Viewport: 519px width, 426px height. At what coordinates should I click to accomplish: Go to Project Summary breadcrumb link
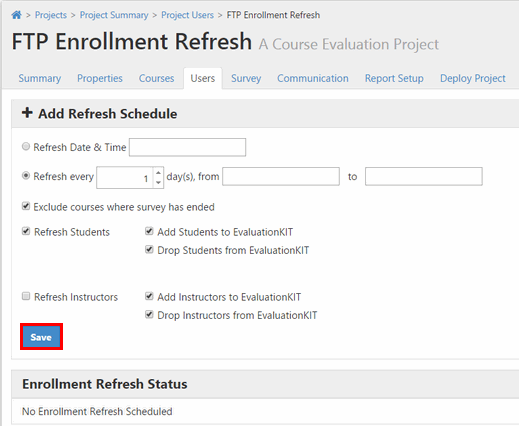coord(114,15)
